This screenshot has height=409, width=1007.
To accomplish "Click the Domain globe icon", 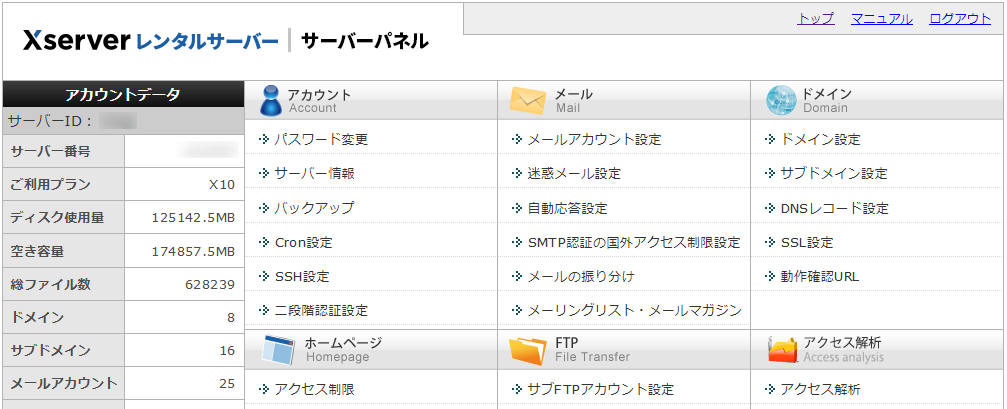I will coord(781,100).
